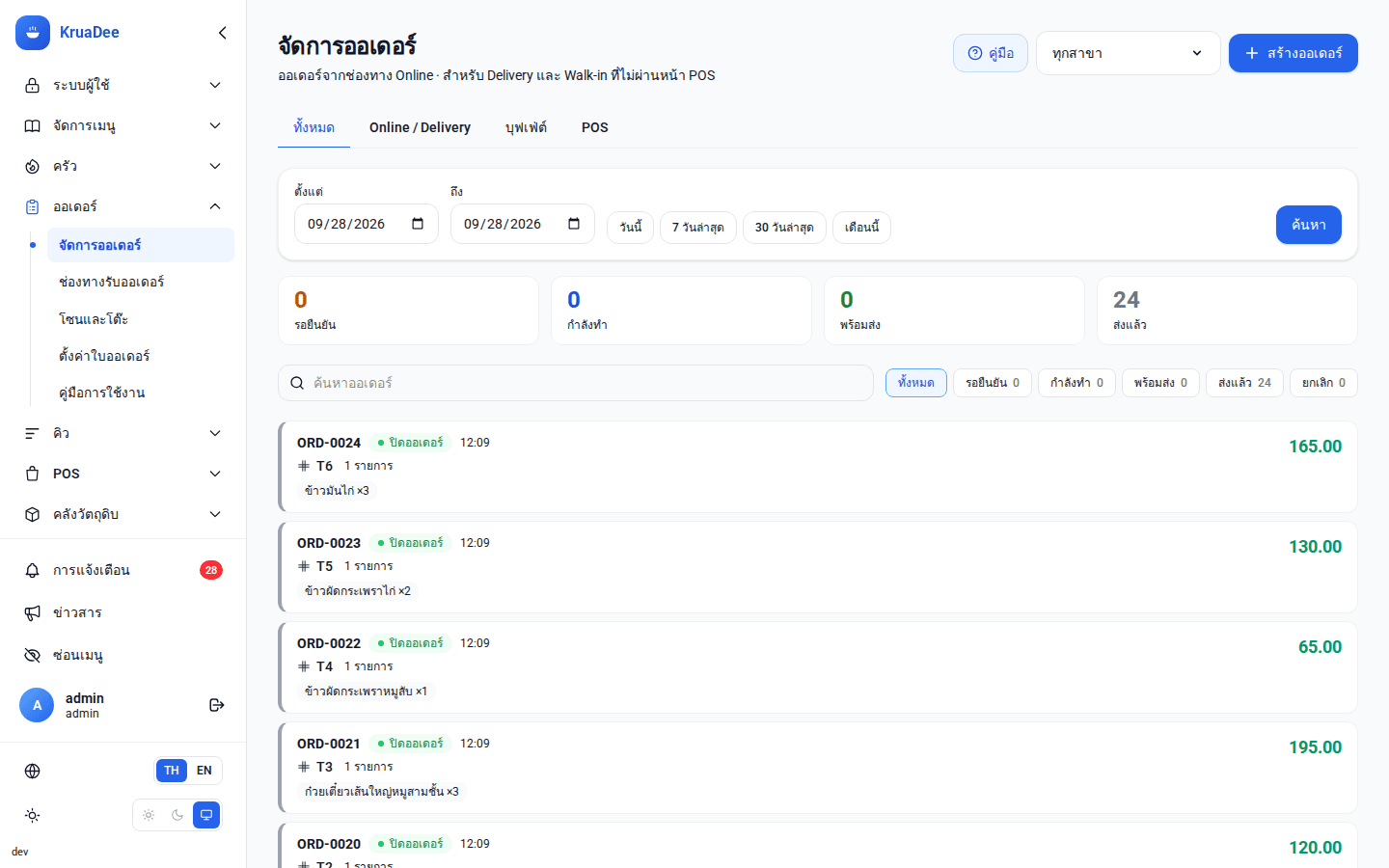Expand the จัดการเมนู menu
This screenshot has height=868, width=1389.
123,125
